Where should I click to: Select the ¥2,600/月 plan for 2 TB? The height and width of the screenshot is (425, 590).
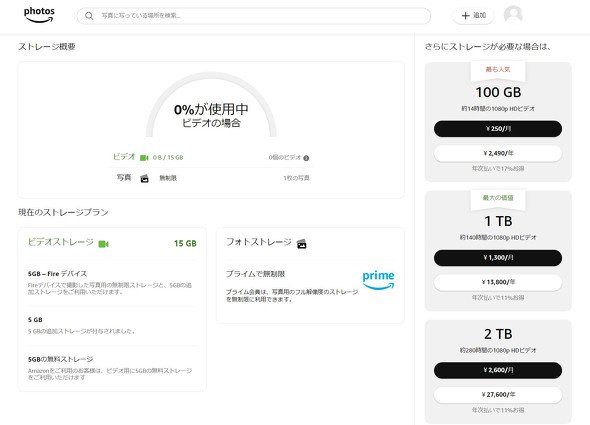click(498, 370)
